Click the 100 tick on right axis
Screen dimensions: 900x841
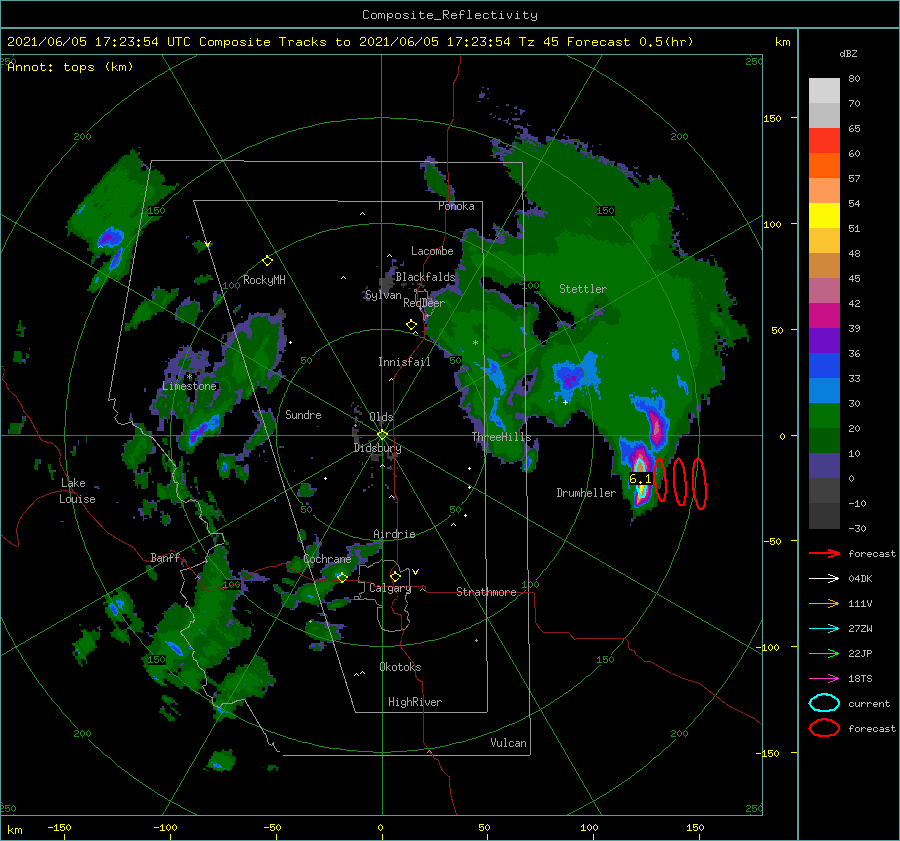(772, 224)
